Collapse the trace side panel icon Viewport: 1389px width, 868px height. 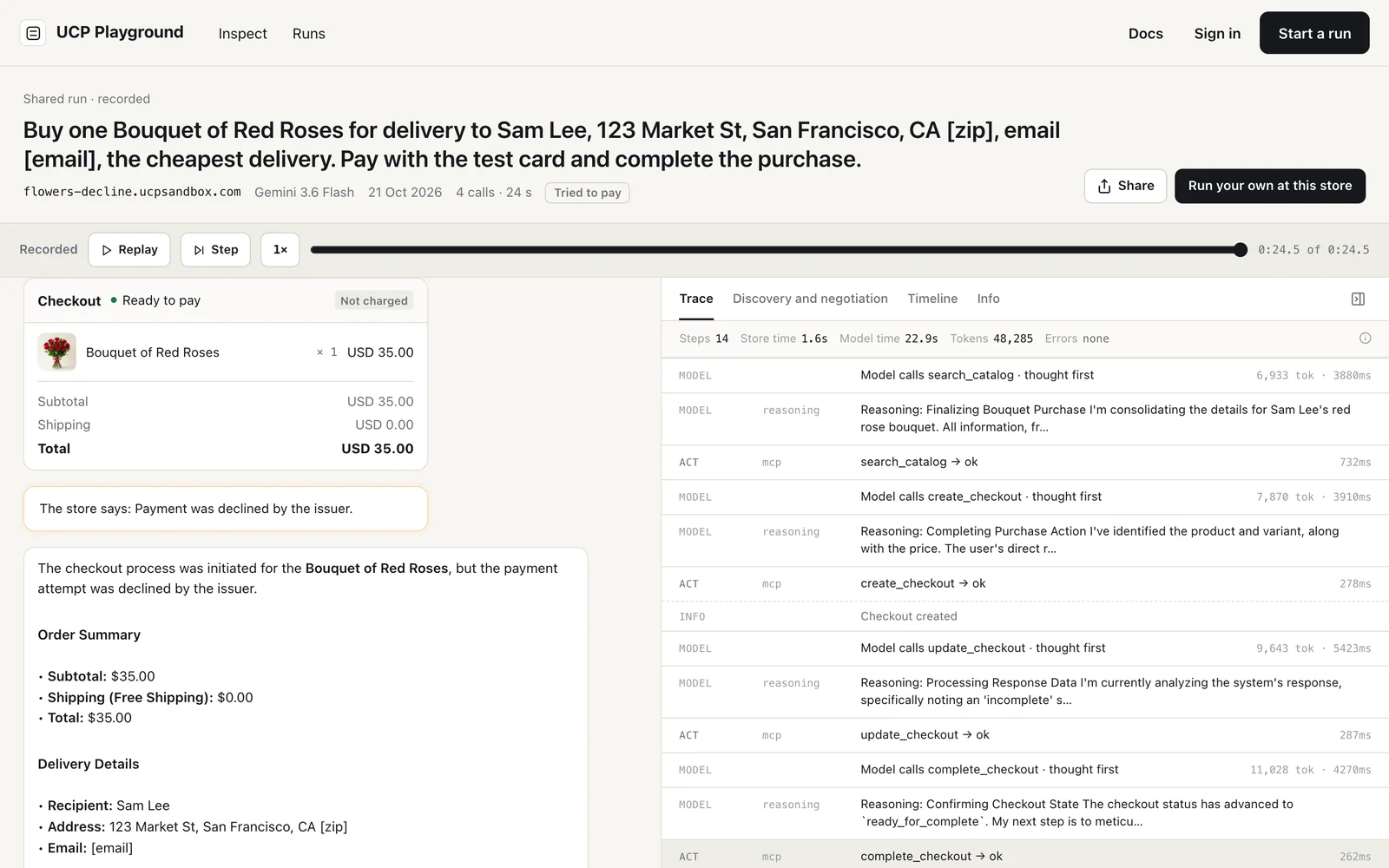click(x=1358, y=299)
